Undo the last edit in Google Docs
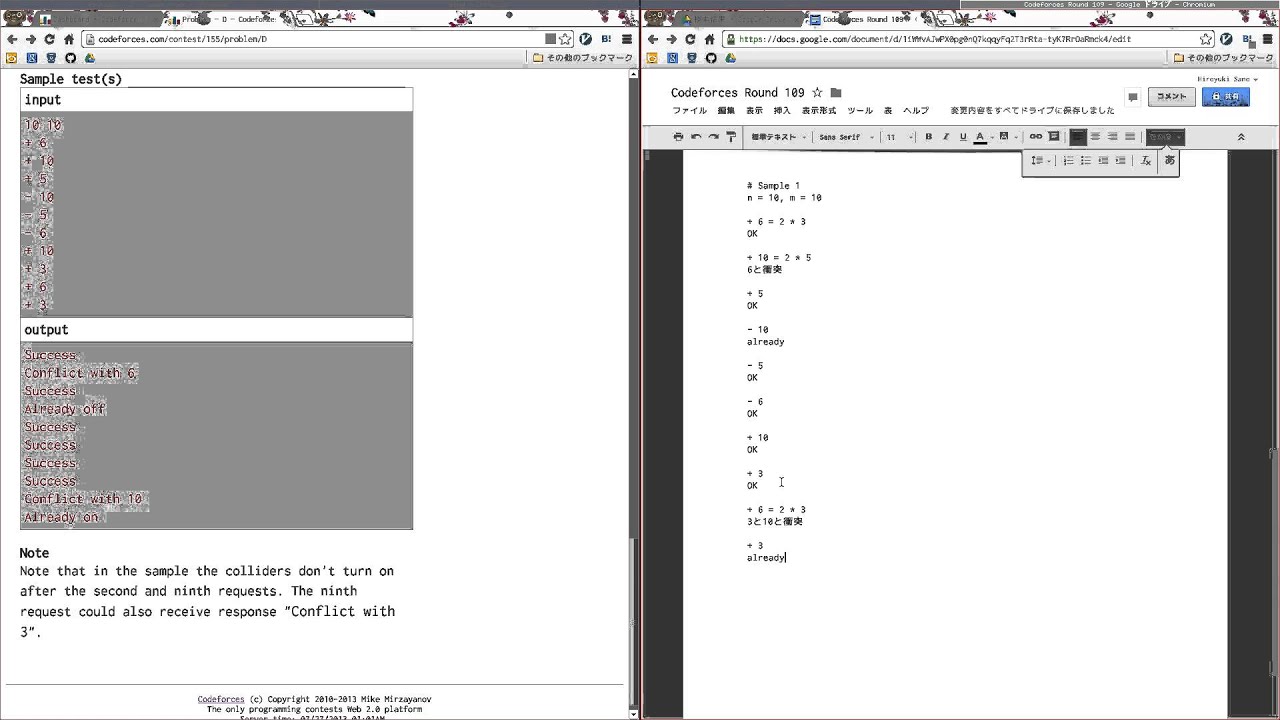The image size is (1280, 720). click(696, 137)
